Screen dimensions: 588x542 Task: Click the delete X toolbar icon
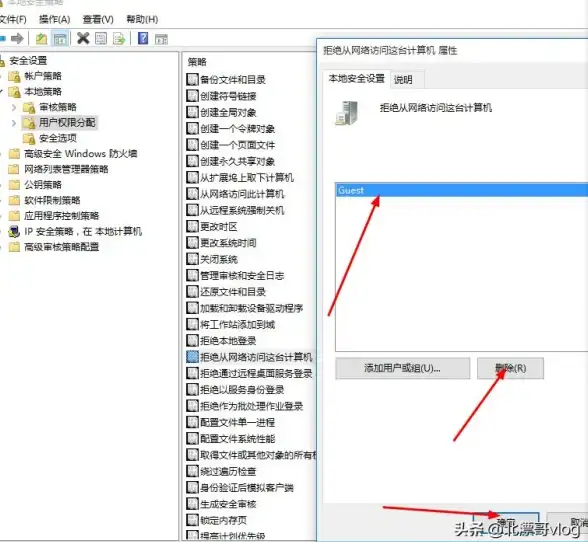(83, 38)
